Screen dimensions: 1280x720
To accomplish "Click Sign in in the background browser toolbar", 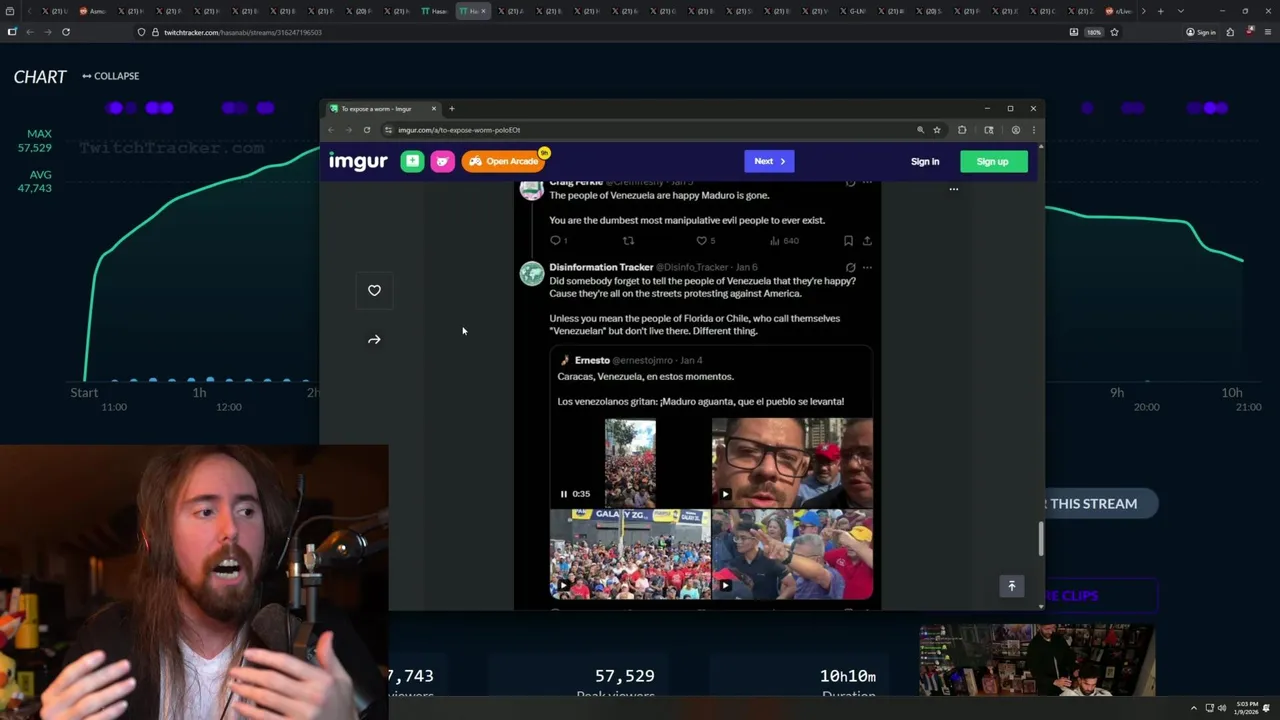I will tap(1201, 32).
